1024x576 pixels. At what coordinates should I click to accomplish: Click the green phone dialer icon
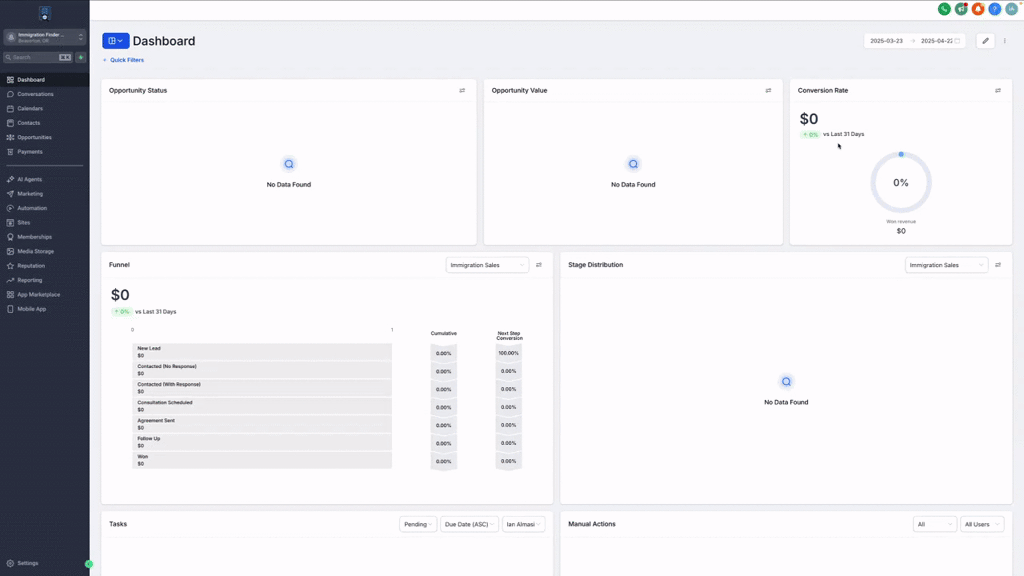(944, 9)
